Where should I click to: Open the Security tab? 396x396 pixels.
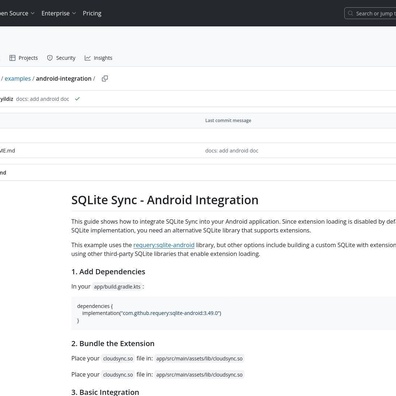(x=61, y=58)
